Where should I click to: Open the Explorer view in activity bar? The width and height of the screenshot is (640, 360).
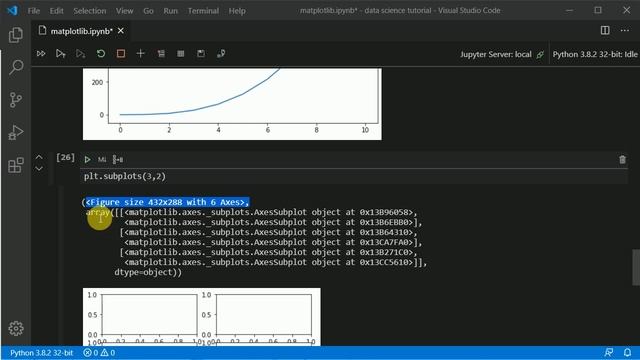point(16,35)
